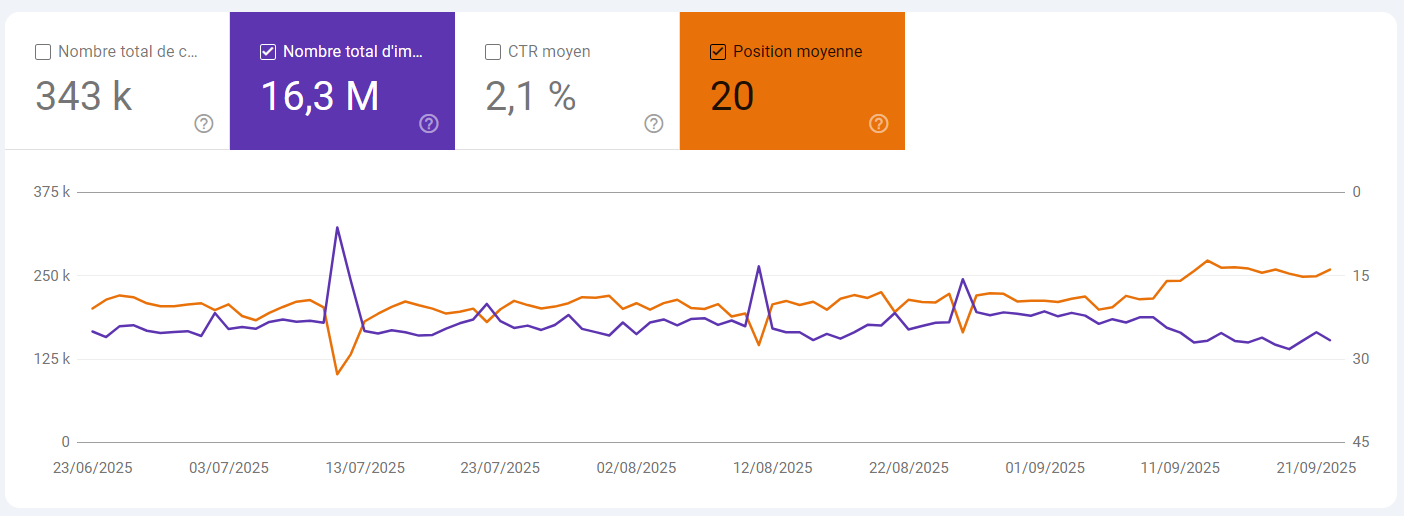Open help icon on purple impressions card
Viewport: 1404px width, 516px height.
(x=429, y=124)
